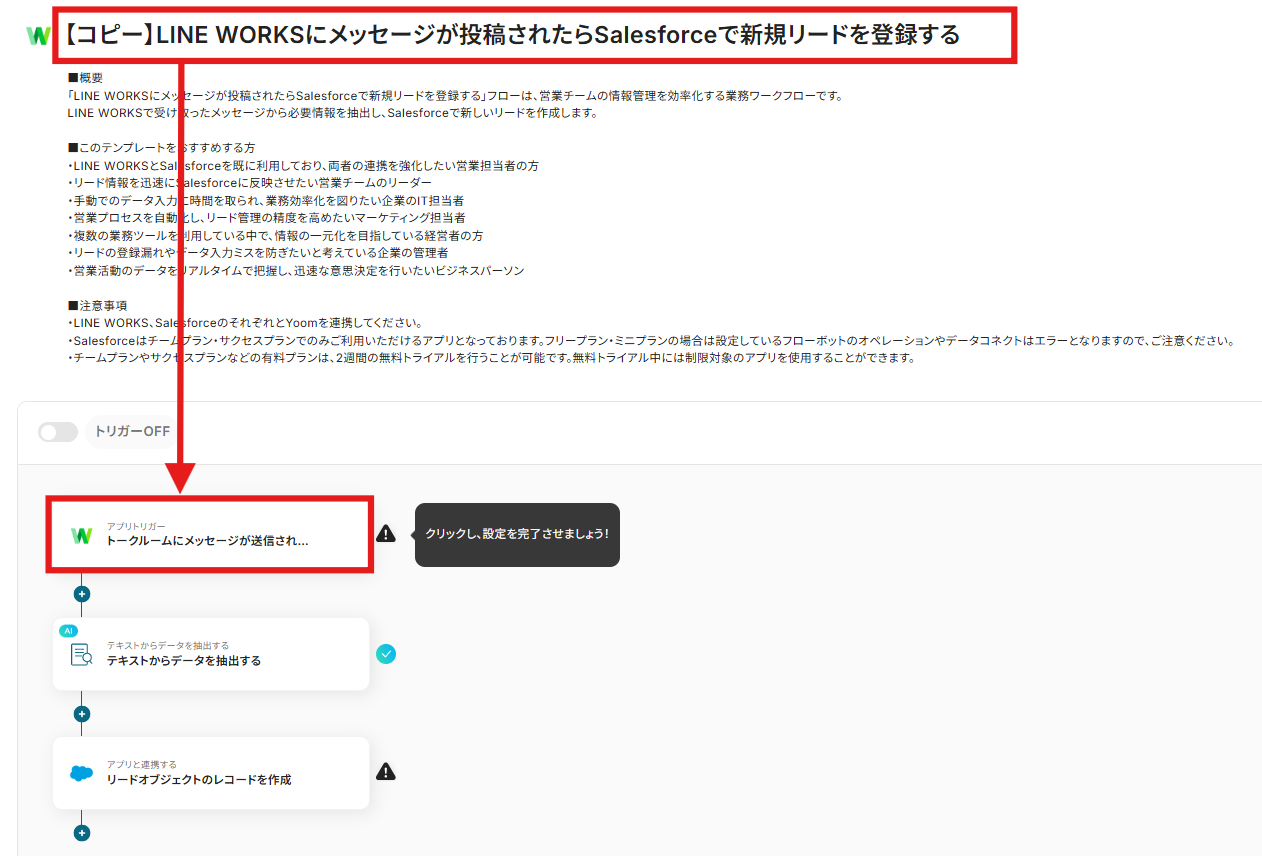Click the Salesforce cloud icon
This screenshot has height=856, width=1262.
(81, 773)
